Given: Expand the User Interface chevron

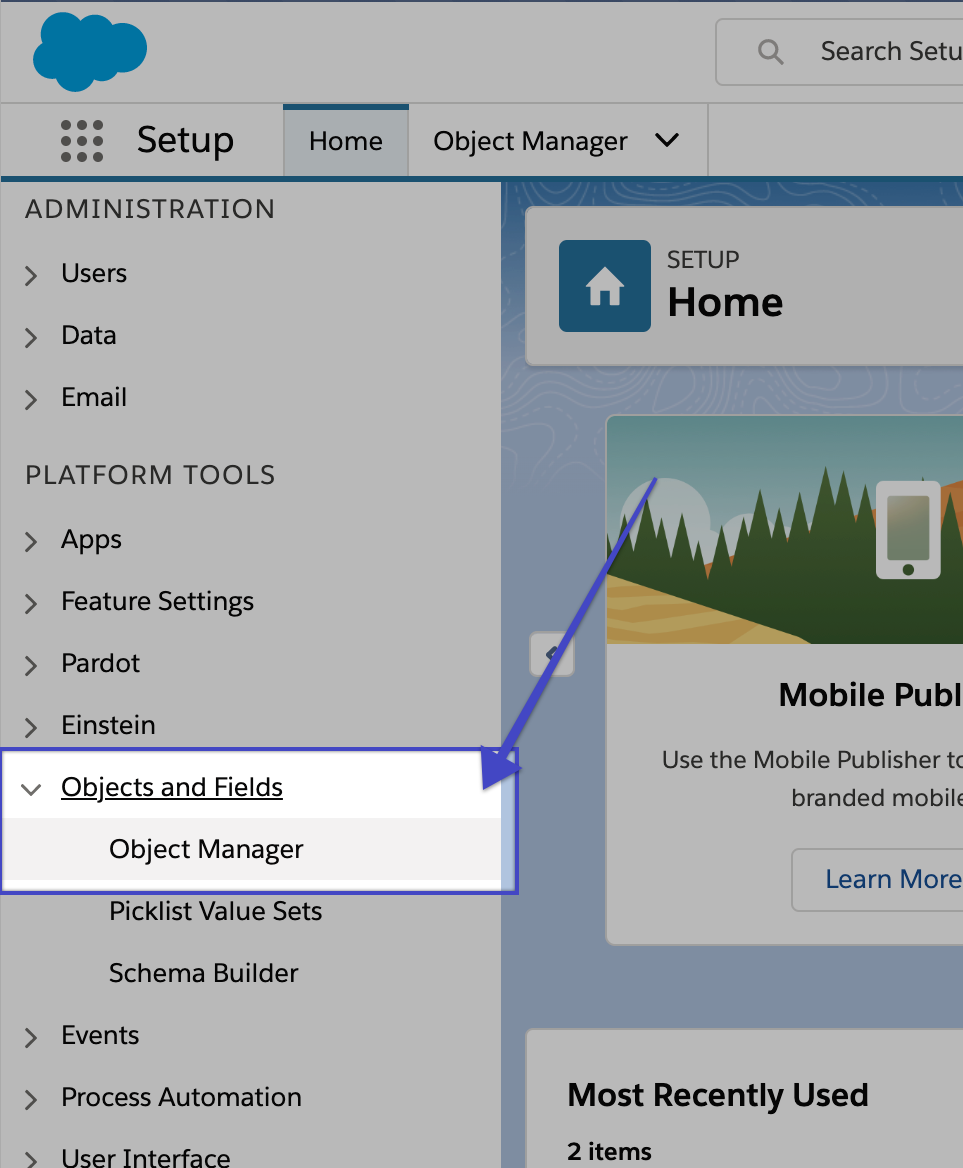Looking at the screenshot, I should [x=31, y=1159].
